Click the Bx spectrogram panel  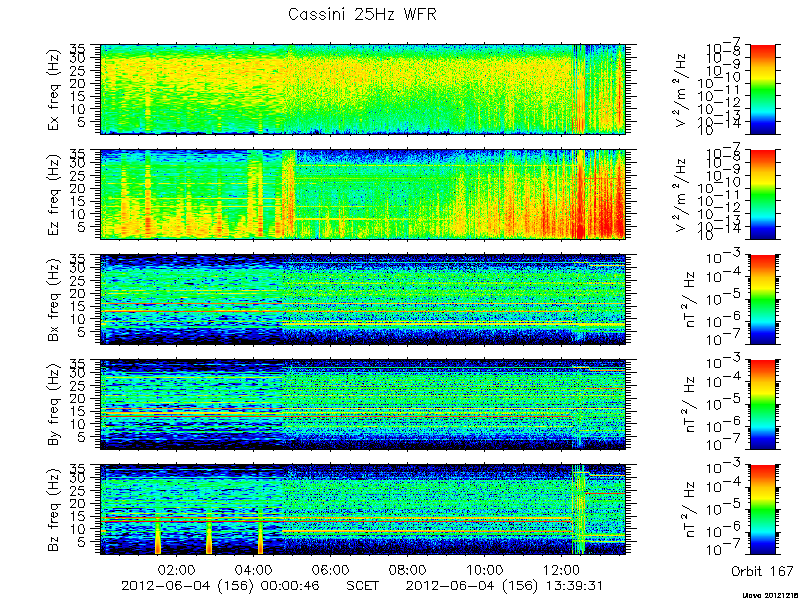click(363, 299)
